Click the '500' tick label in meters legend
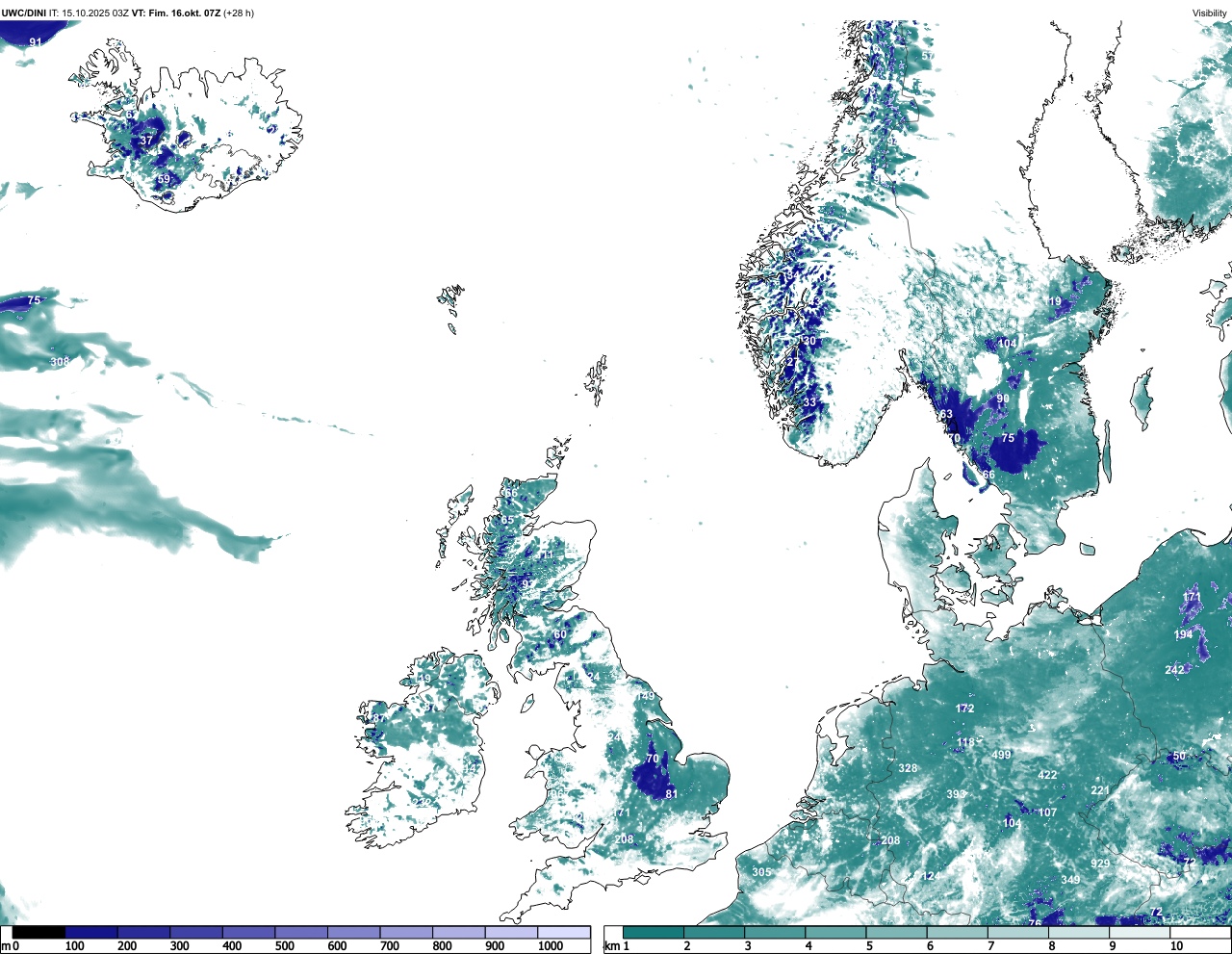The image size is (1232, 954). point(284,946)
